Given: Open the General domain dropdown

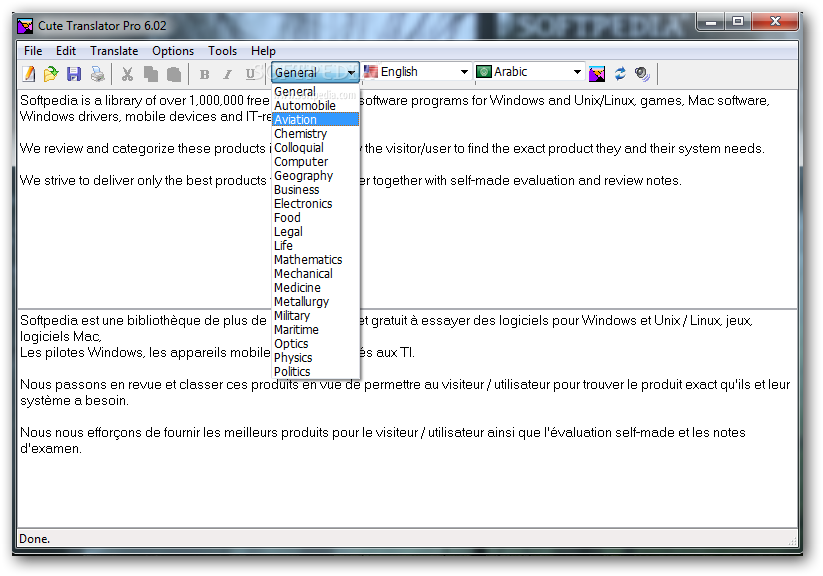Looking at the screenshot, I should (x=315, y=72).
